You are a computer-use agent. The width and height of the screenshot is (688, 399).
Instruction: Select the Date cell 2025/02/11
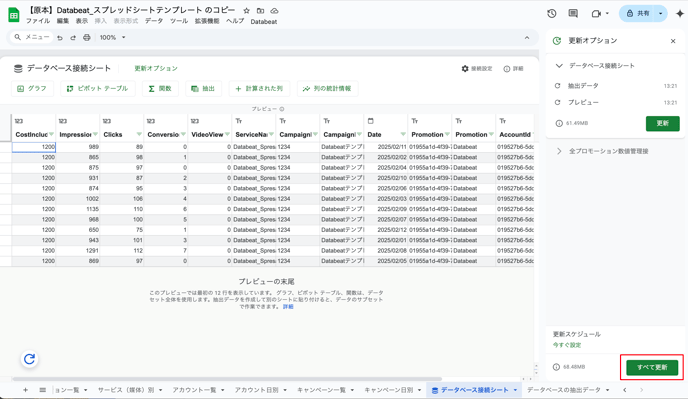pos(386,147)
